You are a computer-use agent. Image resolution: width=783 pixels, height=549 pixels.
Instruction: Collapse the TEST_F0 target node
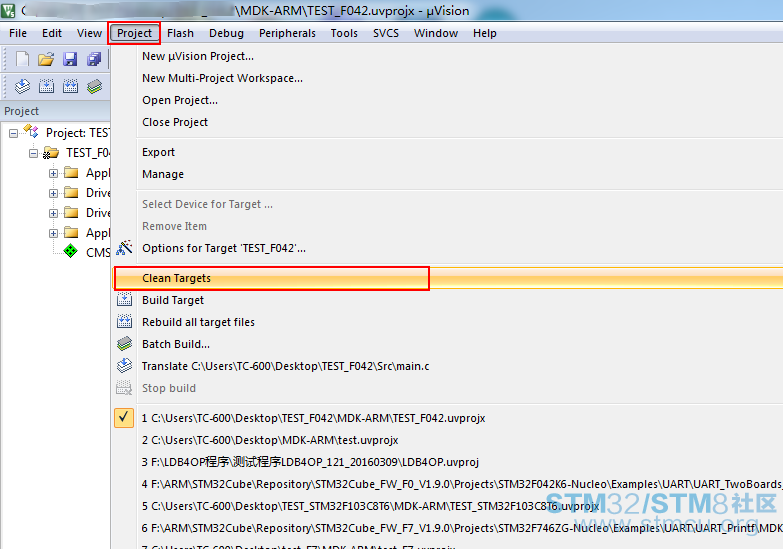pos(33,153)
